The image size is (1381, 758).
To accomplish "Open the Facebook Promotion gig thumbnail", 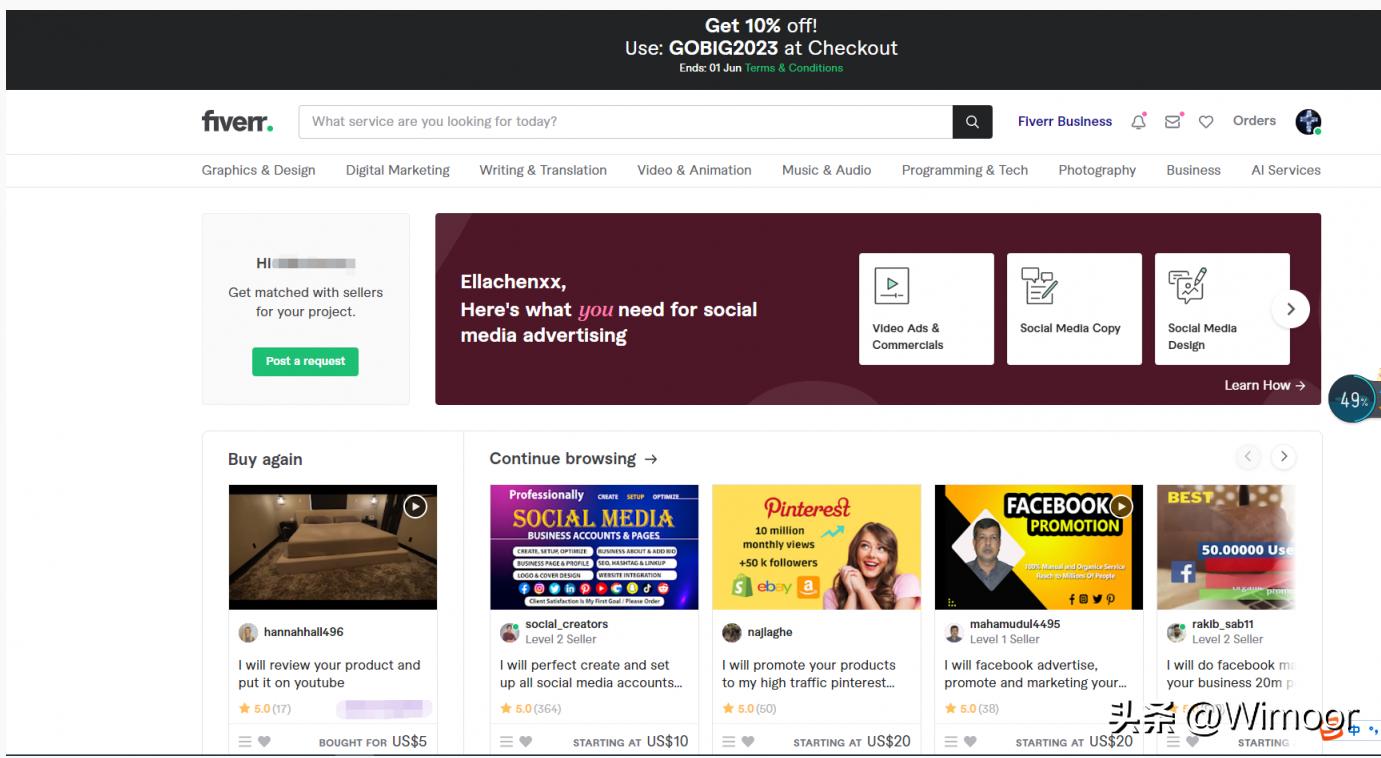I will pos(1039,547).
